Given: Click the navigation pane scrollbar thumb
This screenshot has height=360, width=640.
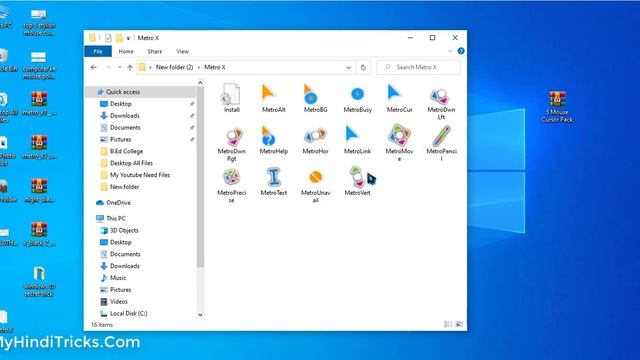Looking at the screenshot, I should 200,177.
